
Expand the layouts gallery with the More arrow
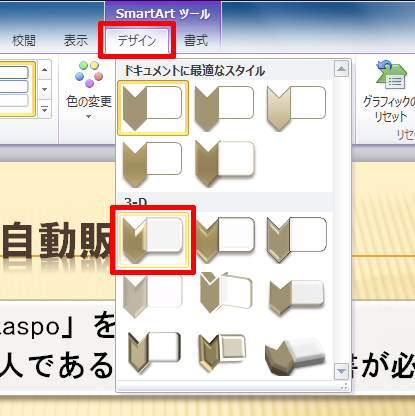(45, 109)
